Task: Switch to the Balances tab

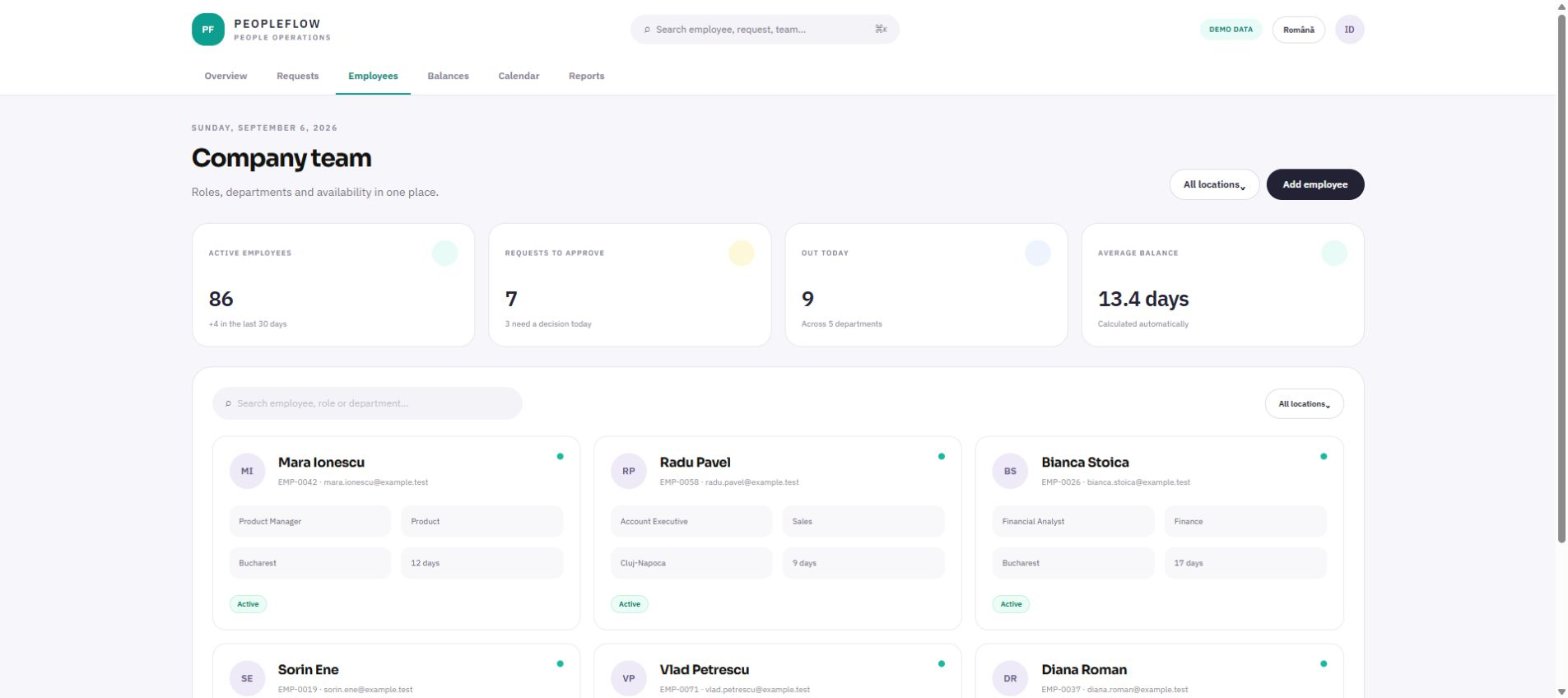Action: (x=448, y=76)
